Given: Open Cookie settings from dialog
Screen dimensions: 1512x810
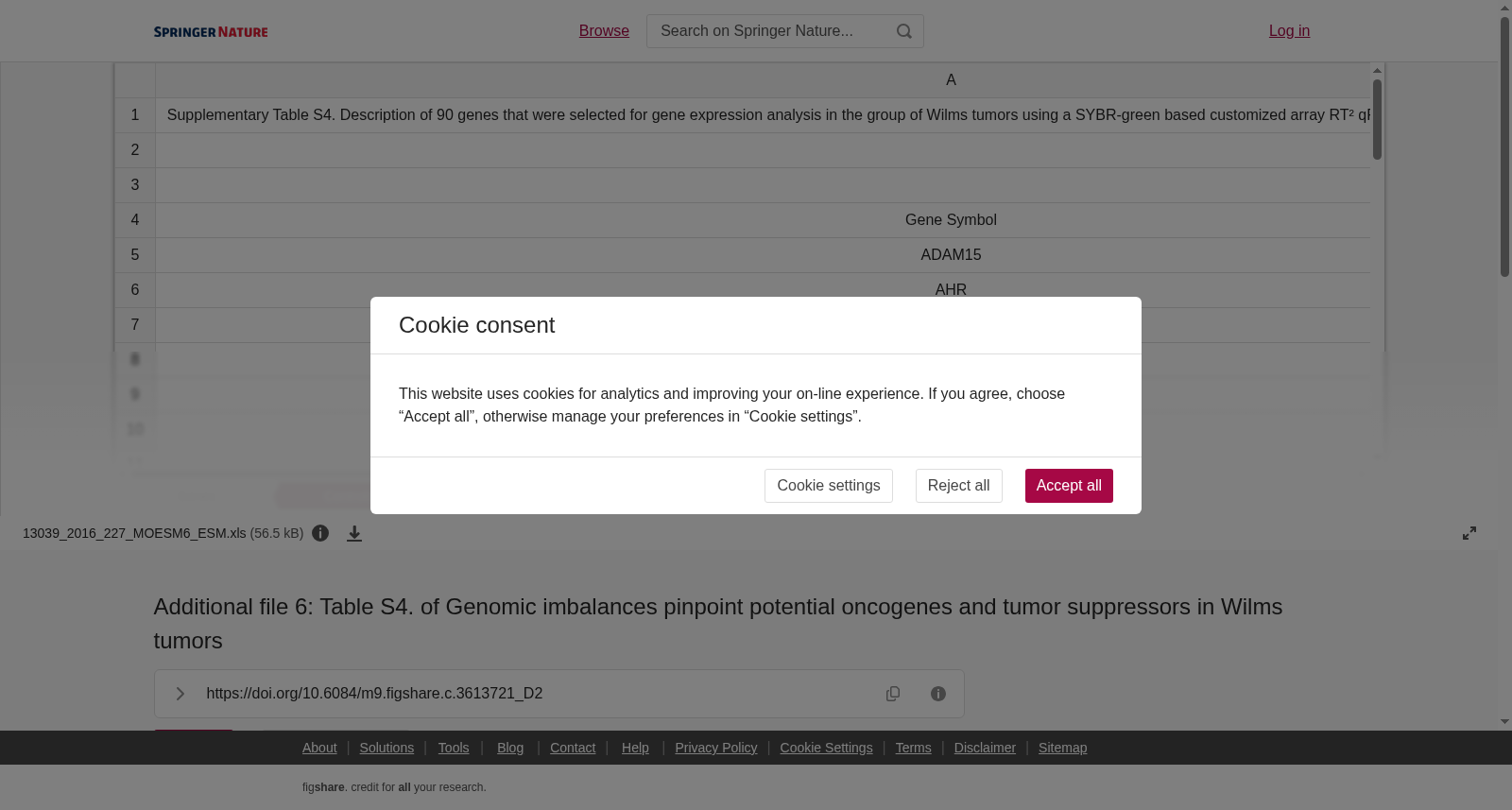Looking at the screenshot, I should click(829, 486).
